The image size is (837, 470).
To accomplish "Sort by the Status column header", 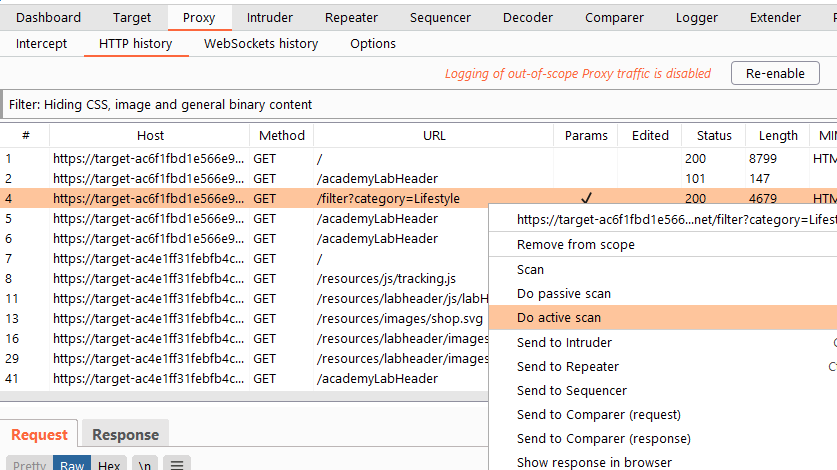I will click(714, 136).
